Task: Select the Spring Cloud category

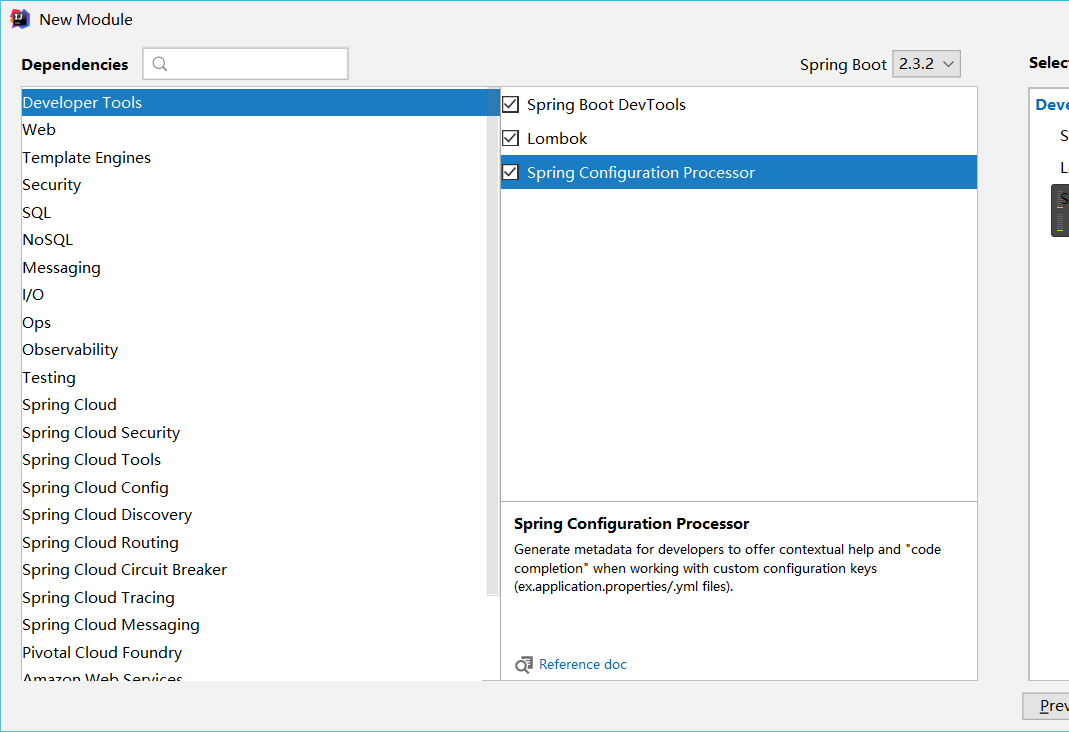Action: (x=254, y=405)
